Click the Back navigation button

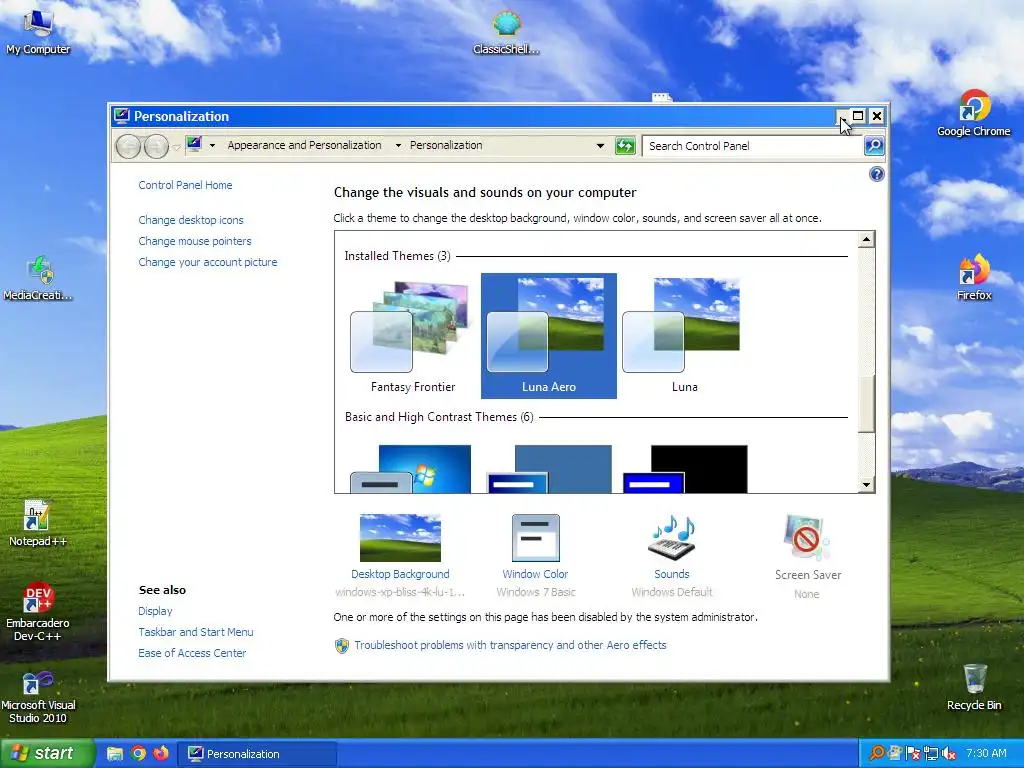[x=129, y=146]
